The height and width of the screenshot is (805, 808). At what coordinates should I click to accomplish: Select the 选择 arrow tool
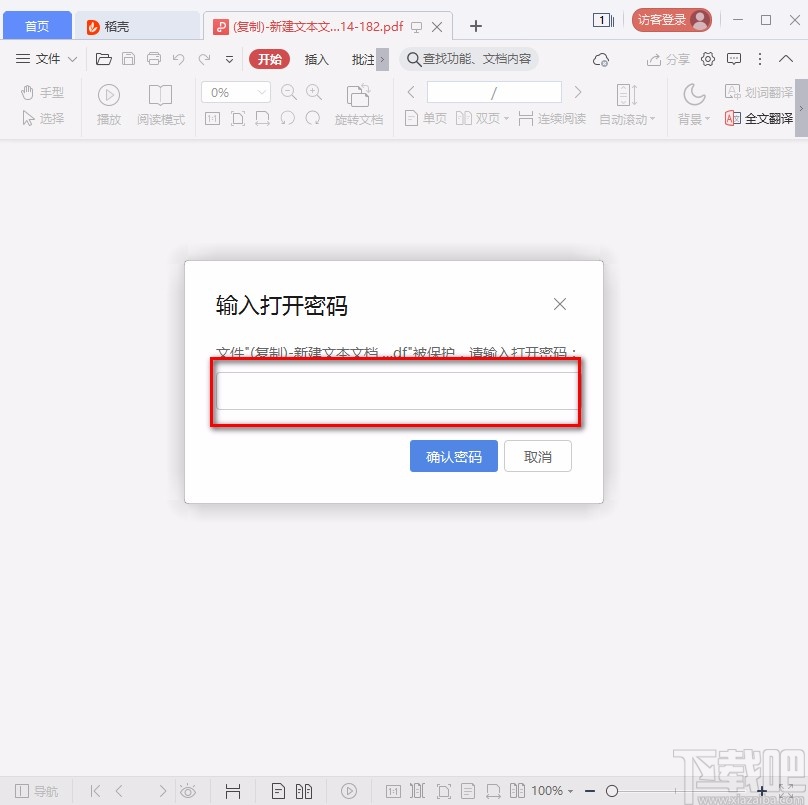pyautogui.click(x=43, y=119)
